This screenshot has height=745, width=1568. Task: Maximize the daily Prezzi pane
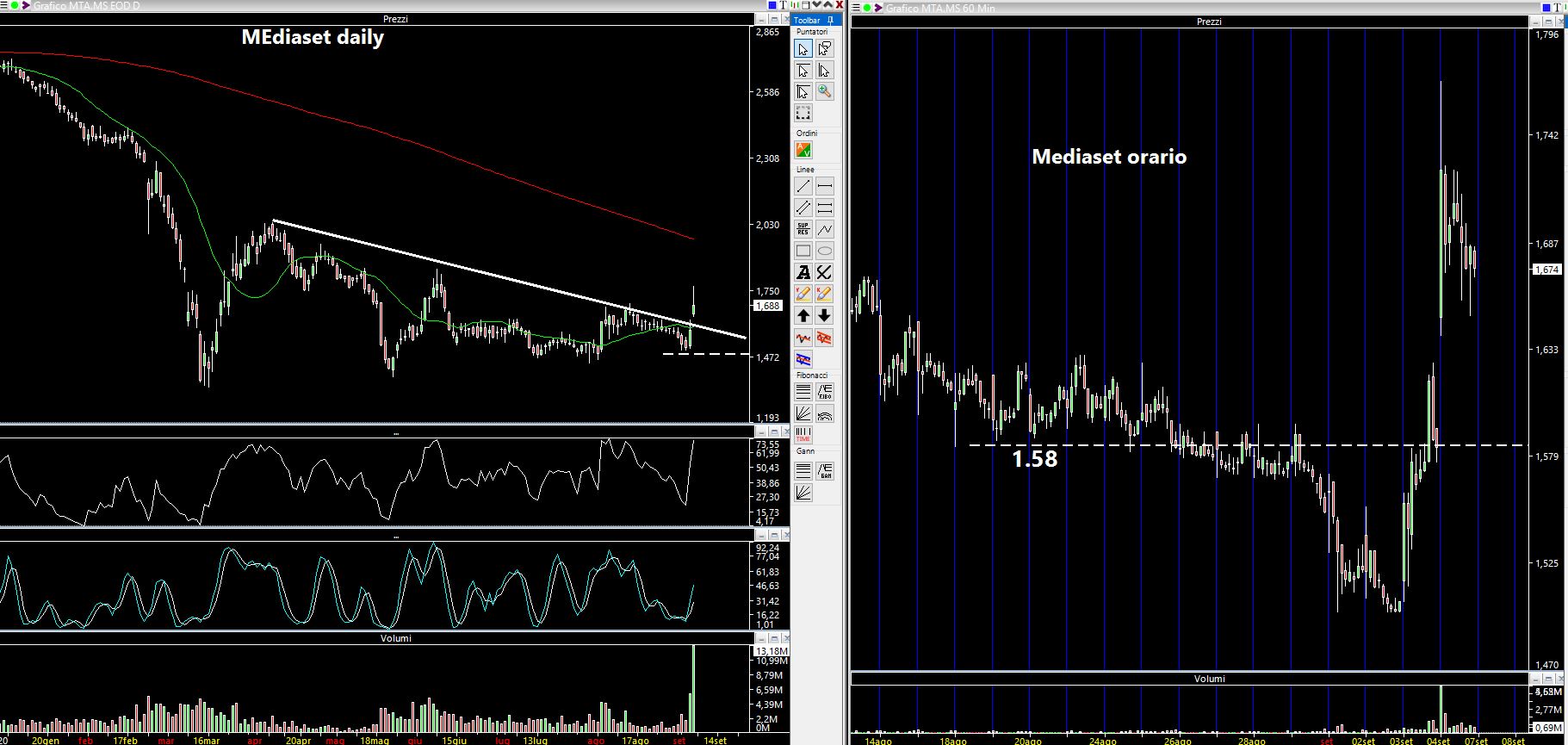(x=773, y=20)
